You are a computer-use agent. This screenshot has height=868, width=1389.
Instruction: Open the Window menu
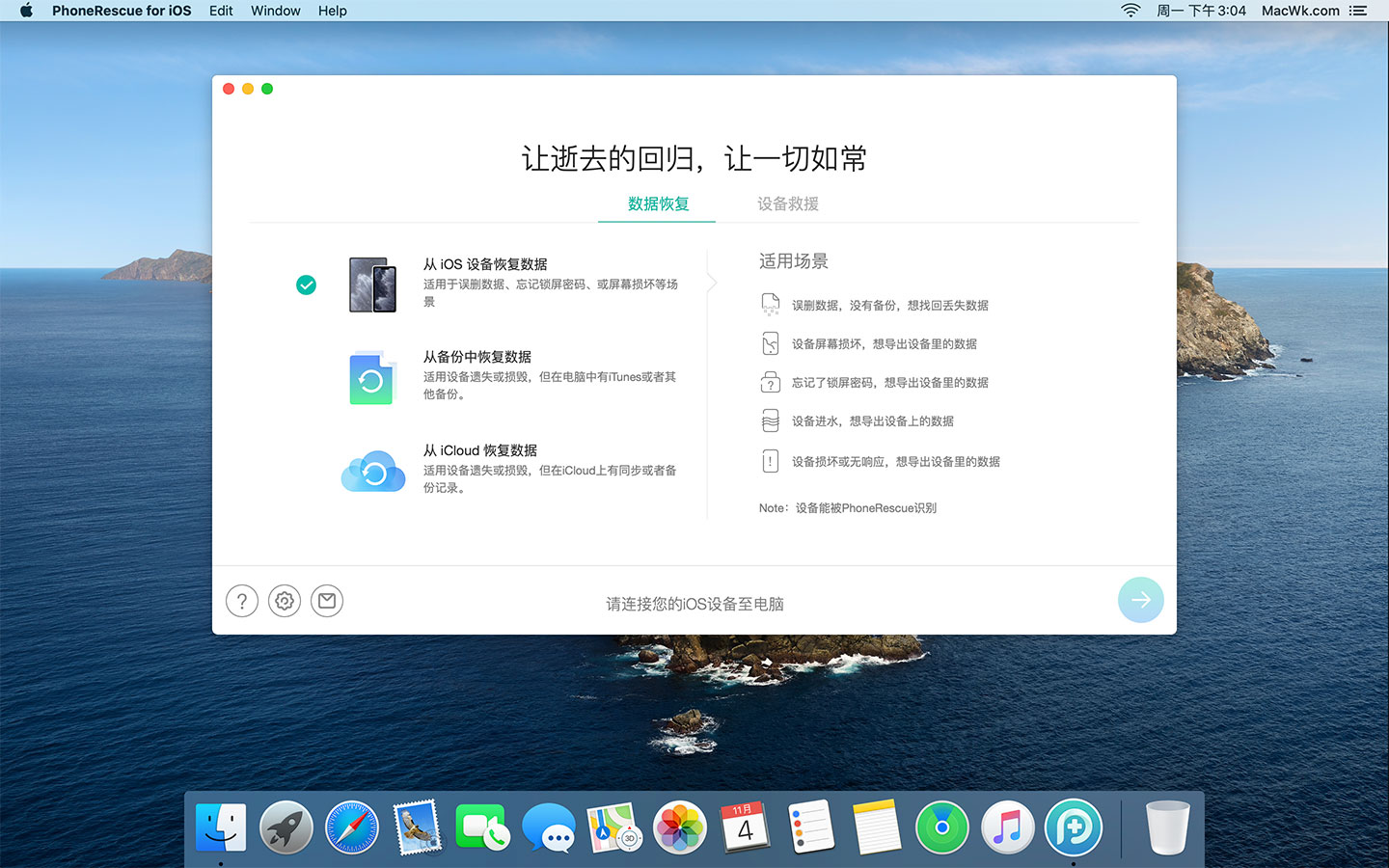[276, 11]
